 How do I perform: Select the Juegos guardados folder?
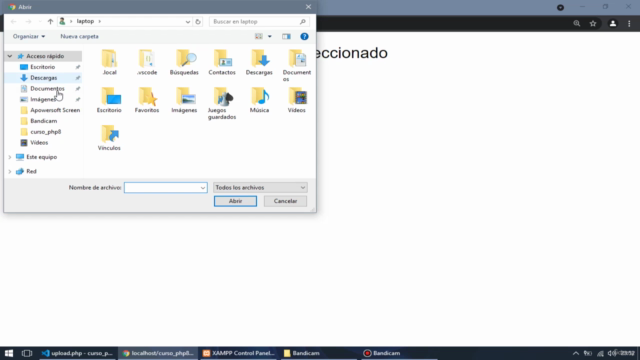click(222, 103)
